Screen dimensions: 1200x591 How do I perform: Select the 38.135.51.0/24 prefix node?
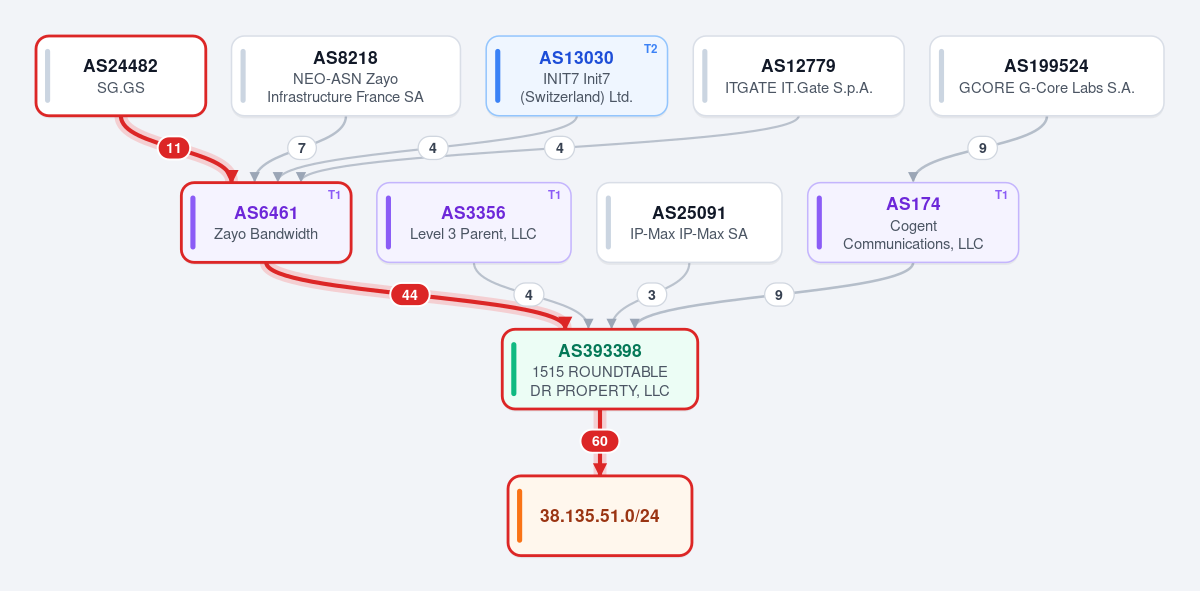(x=600, y=516)
